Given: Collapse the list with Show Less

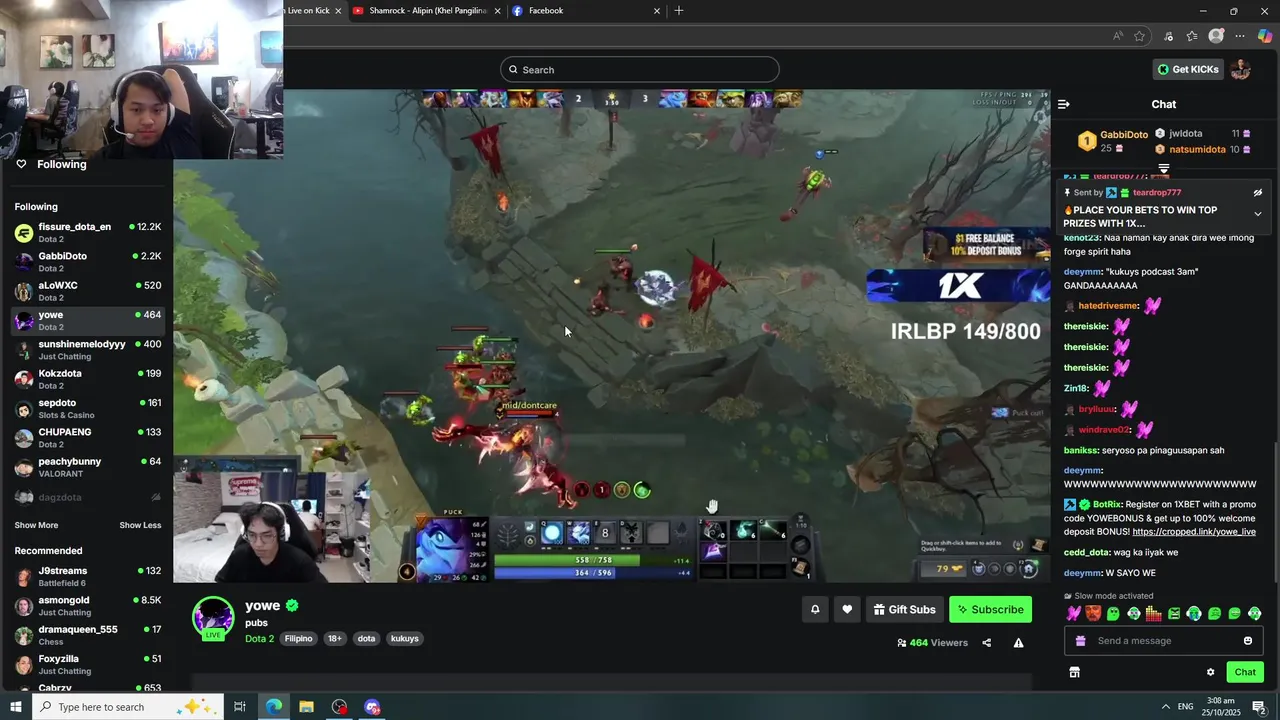Looking at the screenshot, I should 140,525.
